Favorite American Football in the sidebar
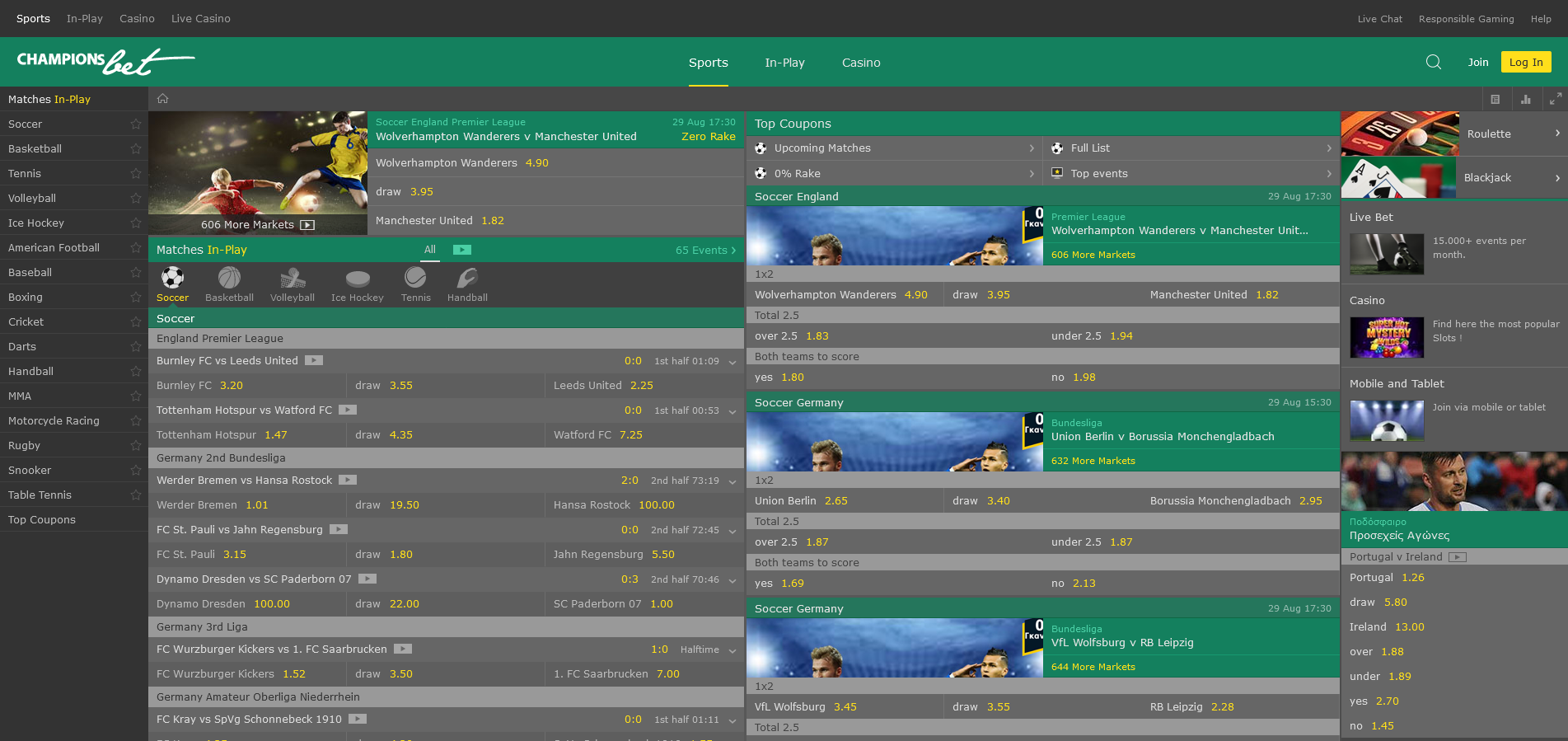Viewport: 1568px width, 741px height. click(x=136, y=247)
